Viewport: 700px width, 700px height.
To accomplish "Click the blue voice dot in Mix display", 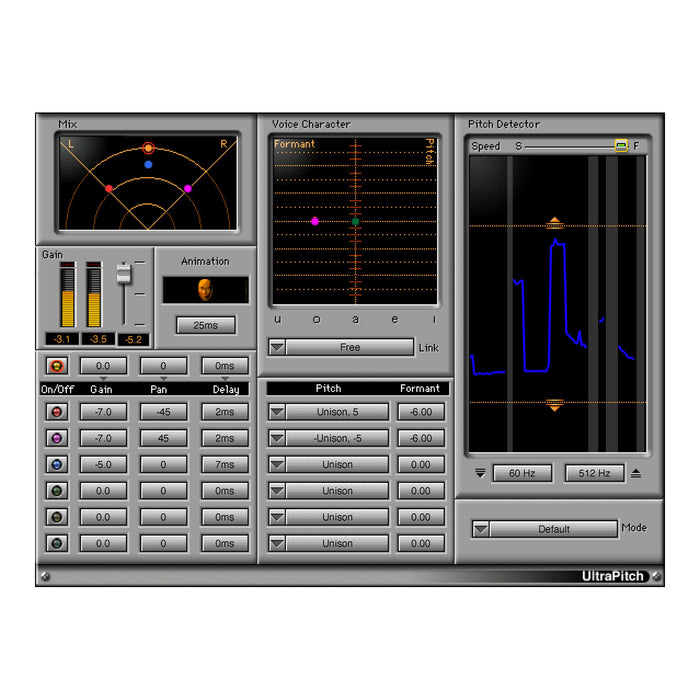I will click(148, 165).
